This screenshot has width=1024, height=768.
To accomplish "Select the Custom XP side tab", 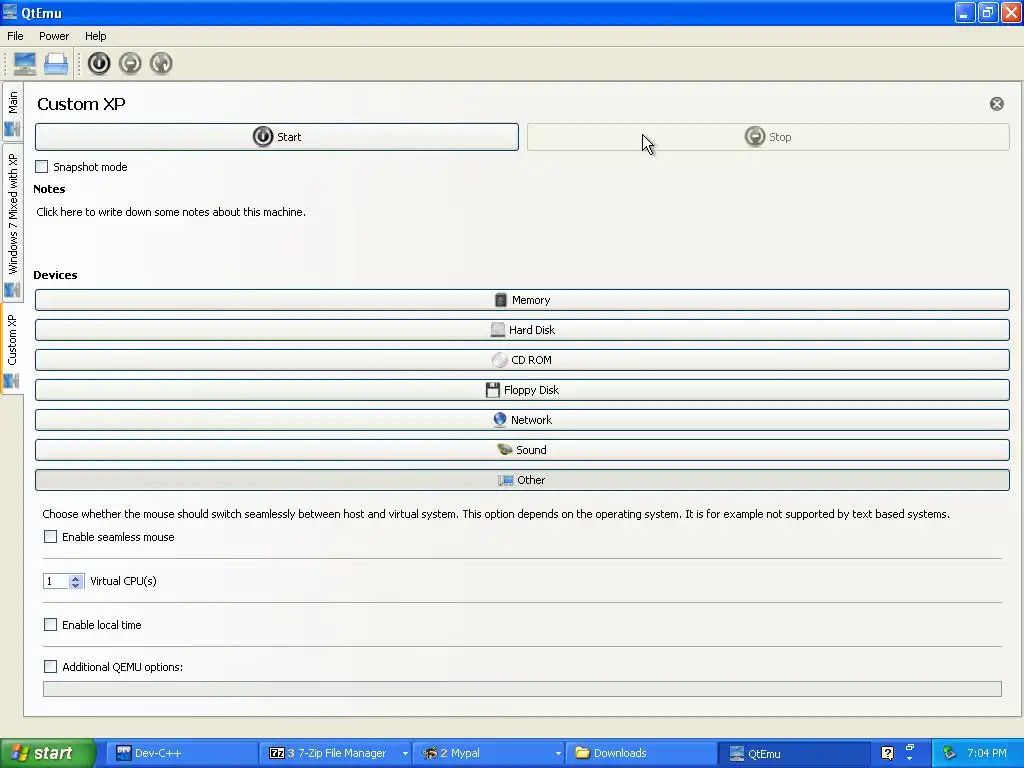I will [12, 349].
